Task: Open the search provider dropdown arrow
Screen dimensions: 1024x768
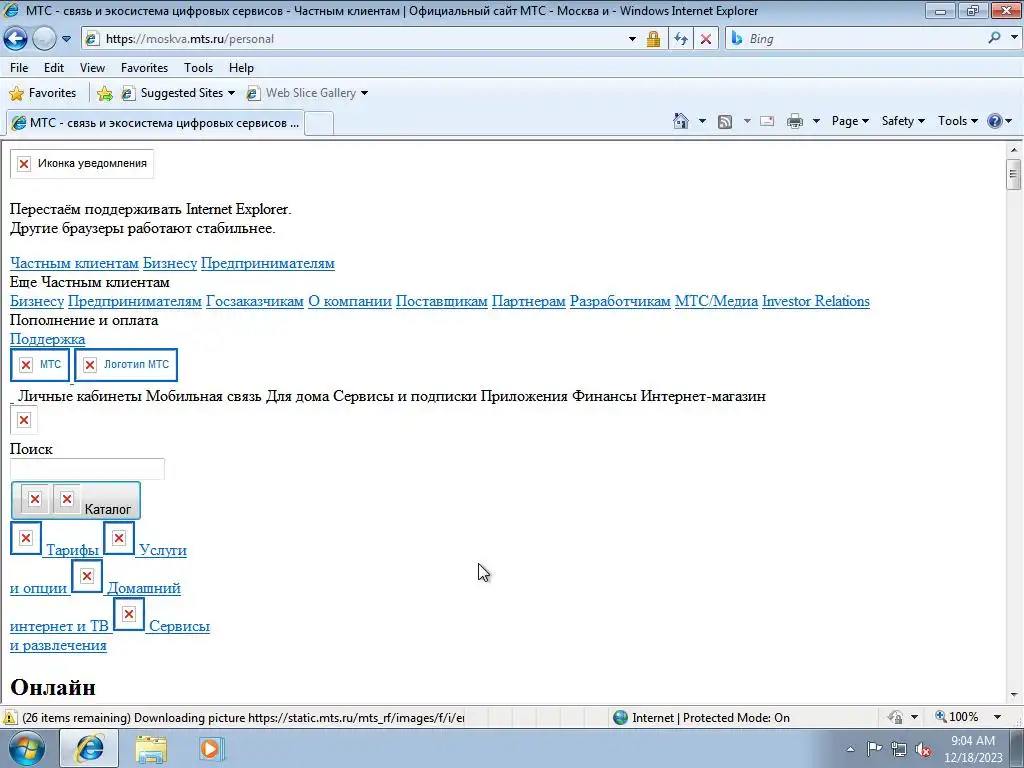Action: click(1014, 38)
